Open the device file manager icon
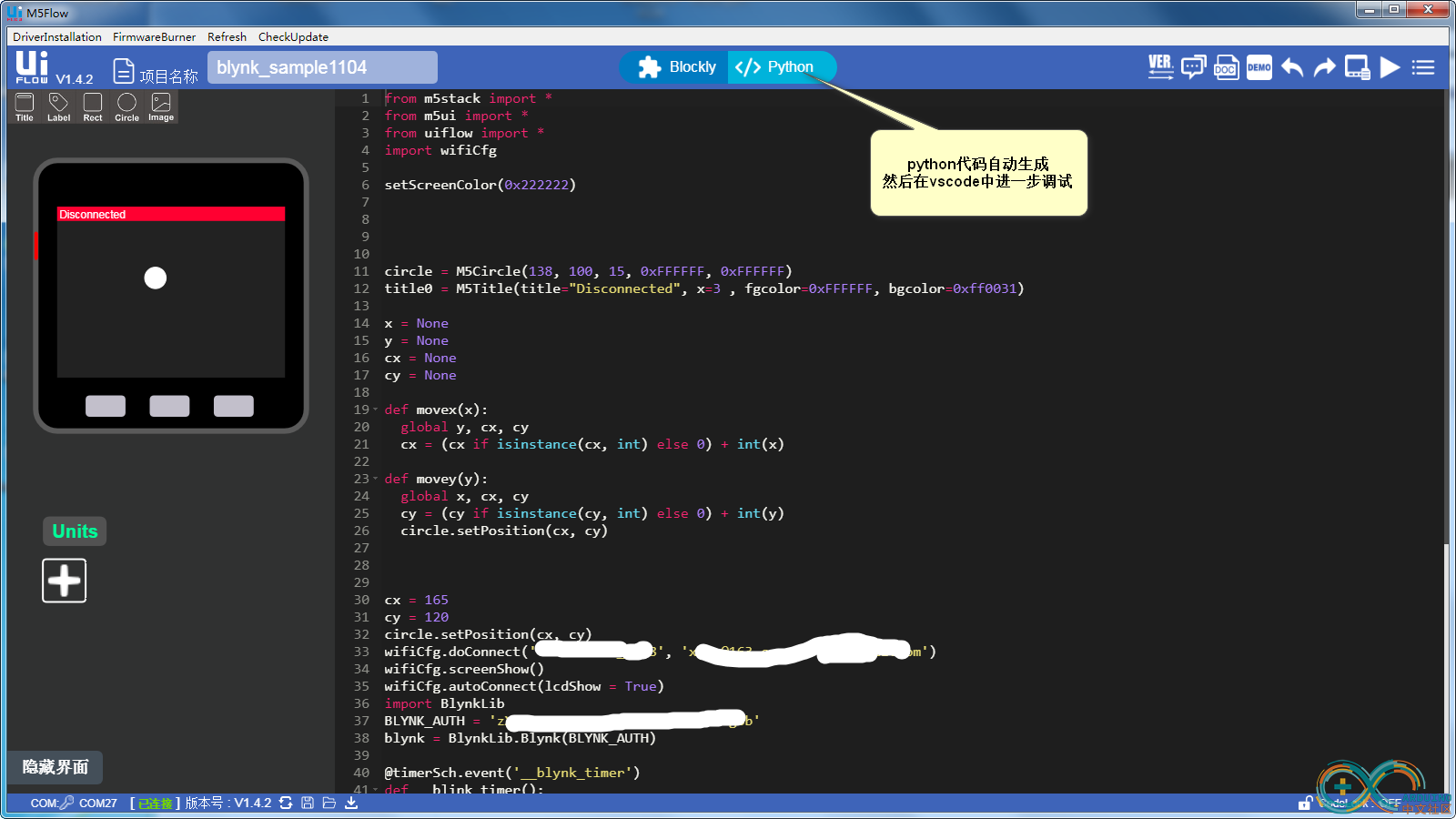1456x819 pixels. 1358,68
